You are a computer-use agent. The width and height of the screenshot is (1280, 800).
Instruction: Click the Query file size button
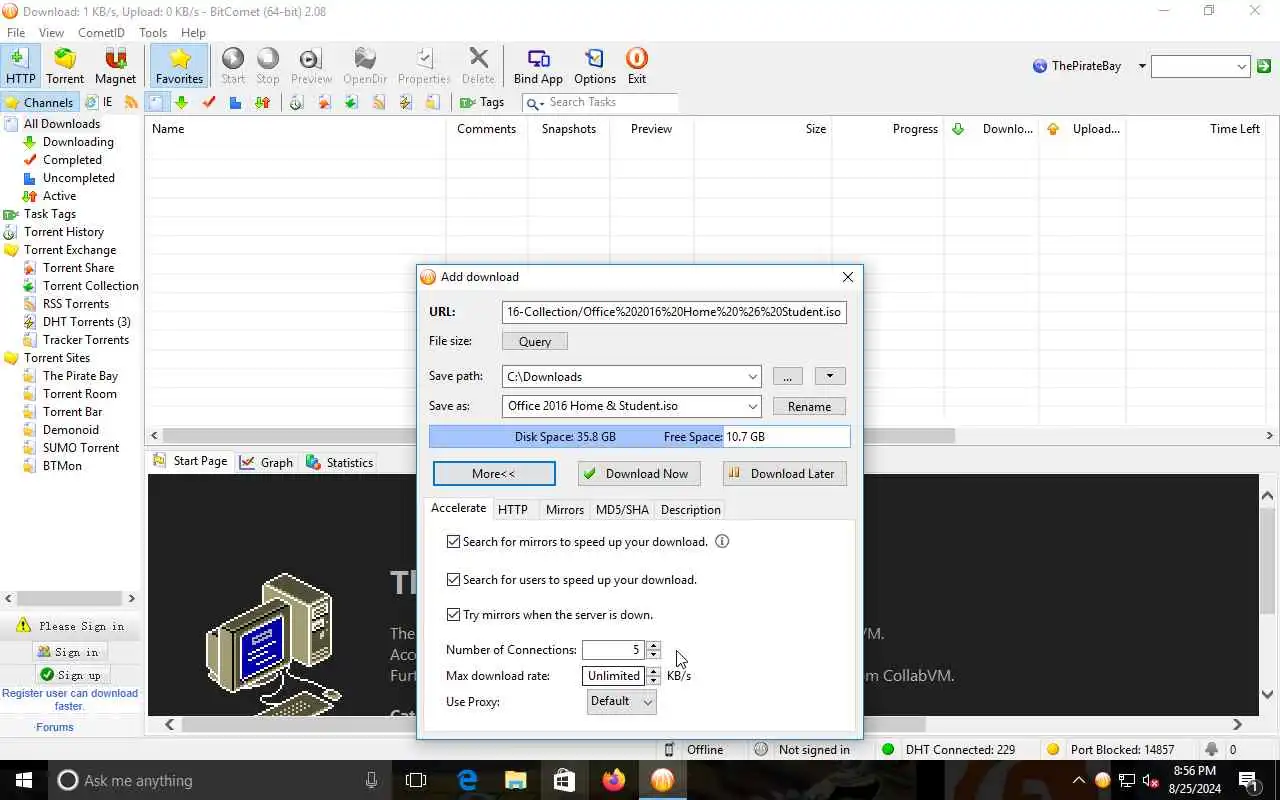click(x=535, y=341)
